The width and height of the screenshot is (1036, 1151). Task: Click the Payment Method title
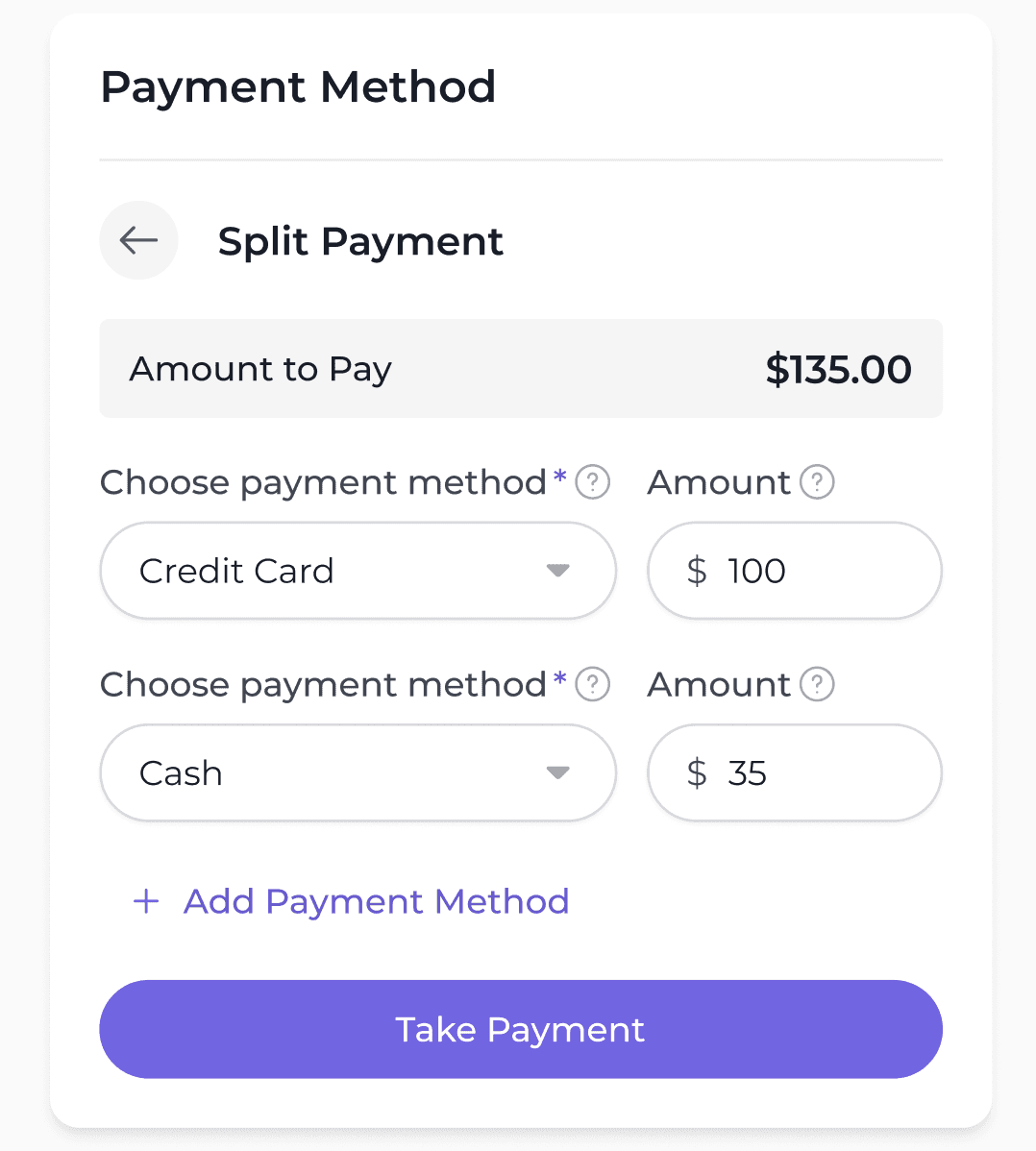pos(299,86)
